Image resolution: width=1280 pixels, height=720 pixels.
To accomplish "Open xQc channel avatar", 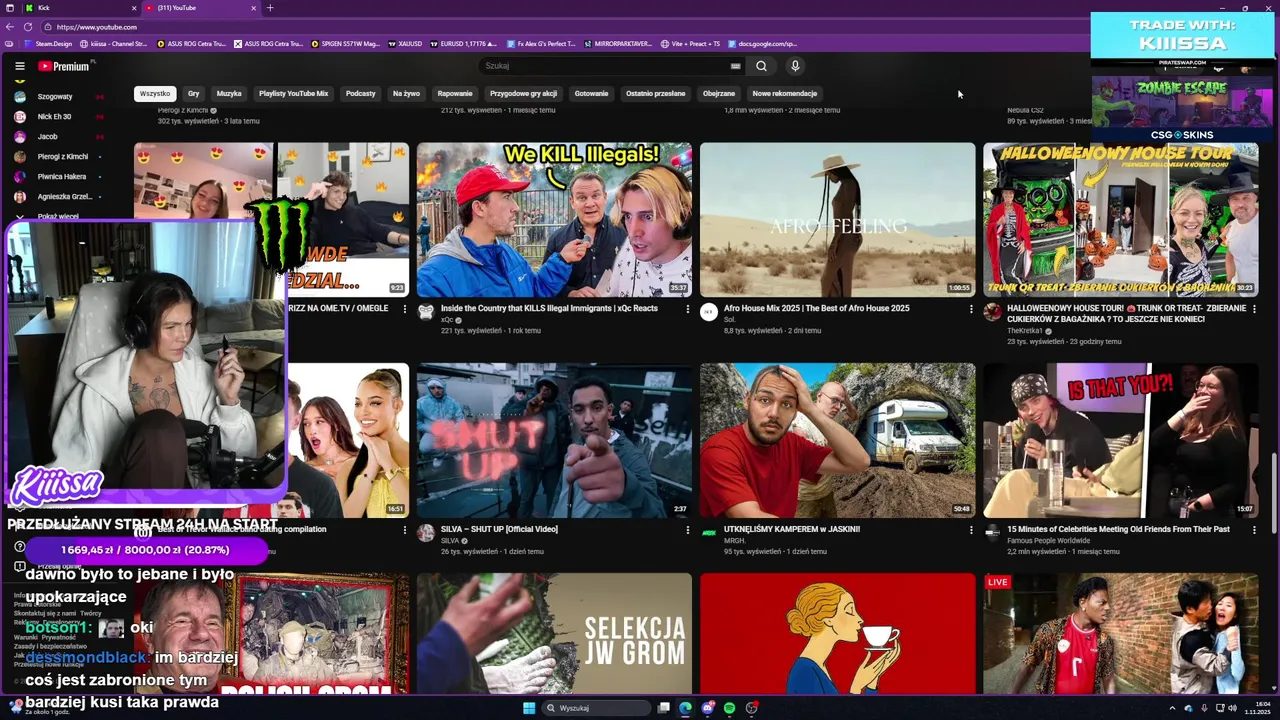I will point(426,312).
